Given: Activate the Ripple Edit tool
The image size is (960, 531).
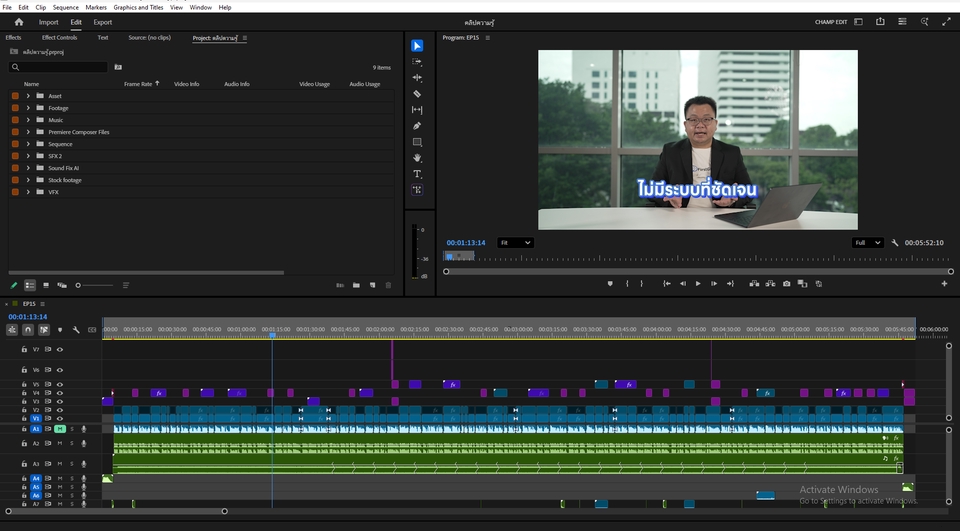Looking at the screenshot, I should [417, 78].
